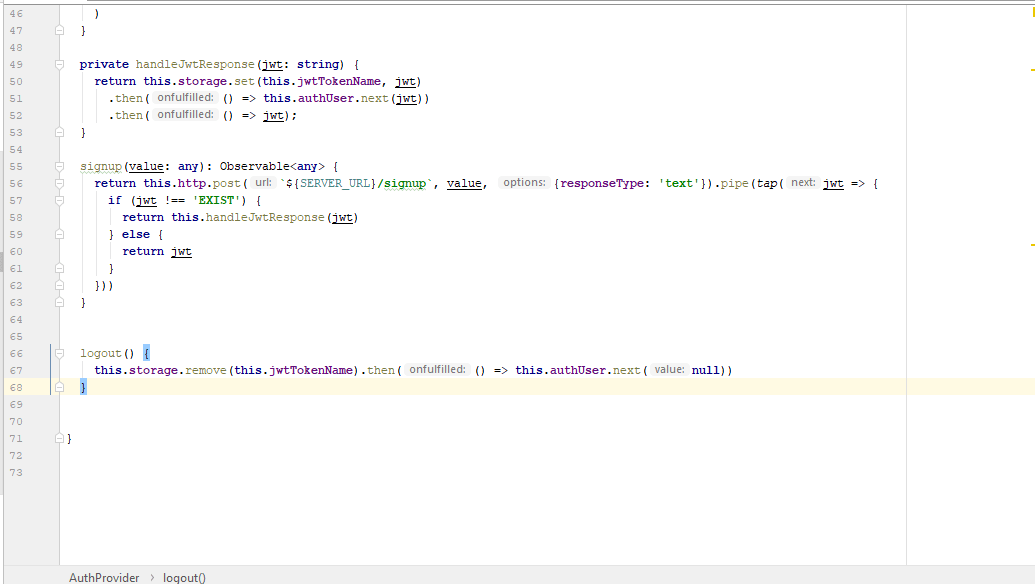Image resolution: width=1035 pixels, height=584 pixels.
Task: Click fold end marker on line 63
Action: pyautogui.click(x=60, y=302)
